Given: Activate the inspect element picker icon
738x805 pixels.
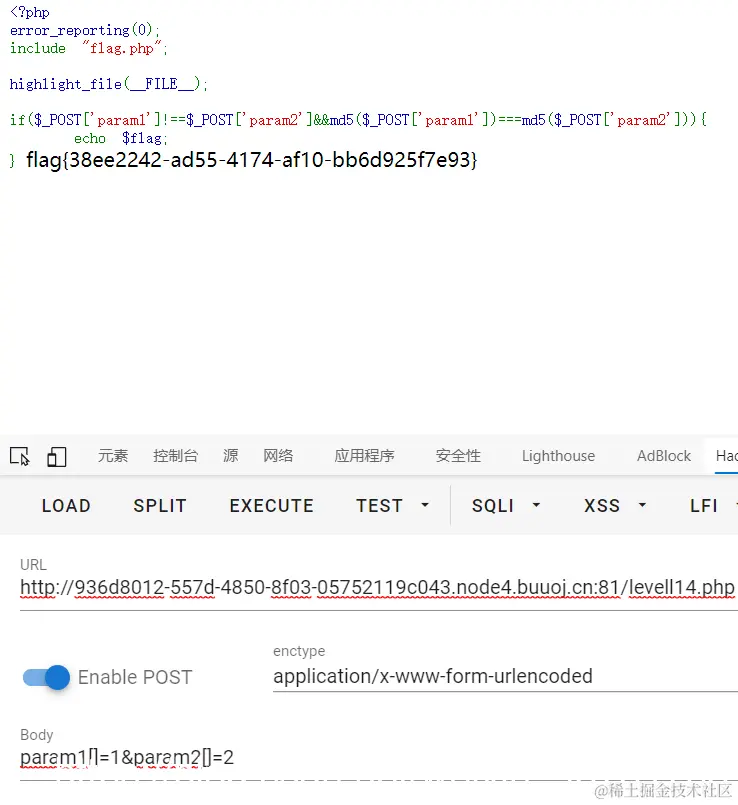Looking at the screenshot, I should coord(20,456).
